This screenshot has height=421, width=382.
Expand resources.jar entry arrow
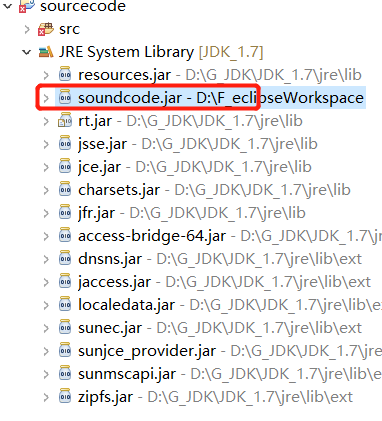click(x=46, y=75)
